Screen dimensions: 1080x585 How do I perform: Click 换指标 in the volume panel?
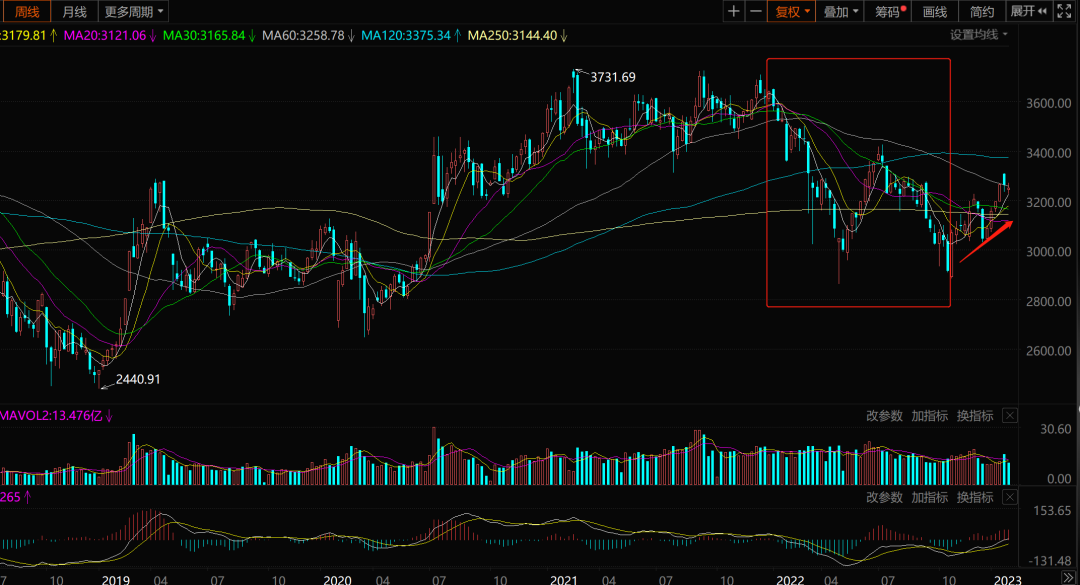[975, 415]
